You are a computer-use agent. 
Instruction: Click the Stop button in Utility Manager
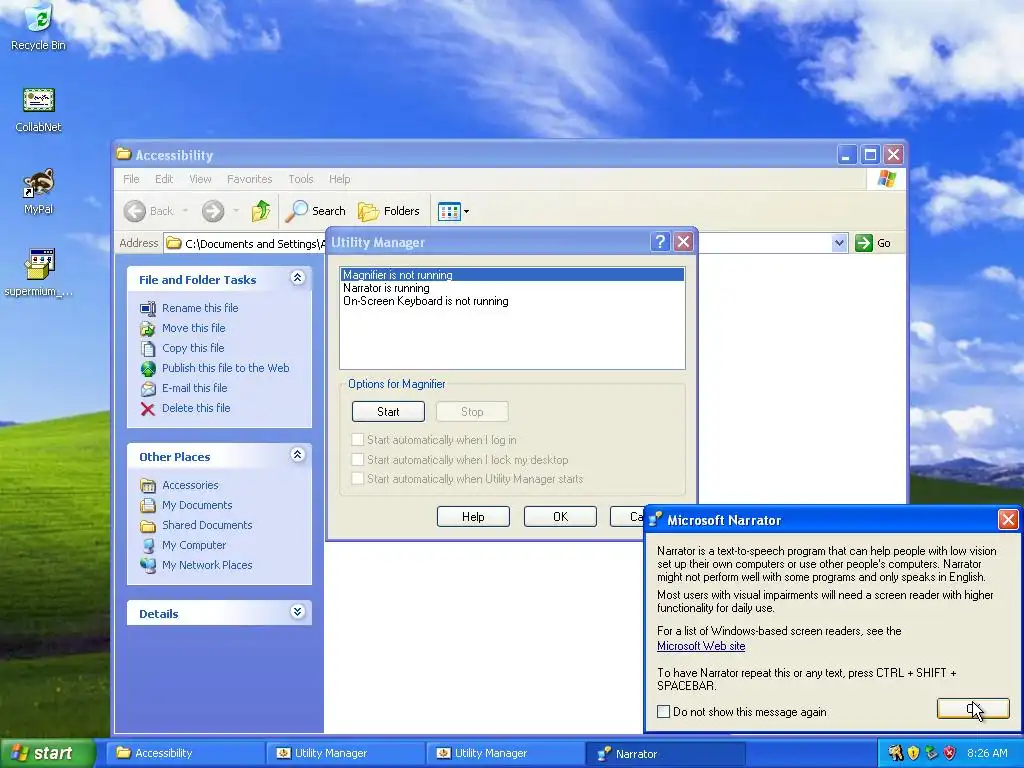[x=472, y=412]
